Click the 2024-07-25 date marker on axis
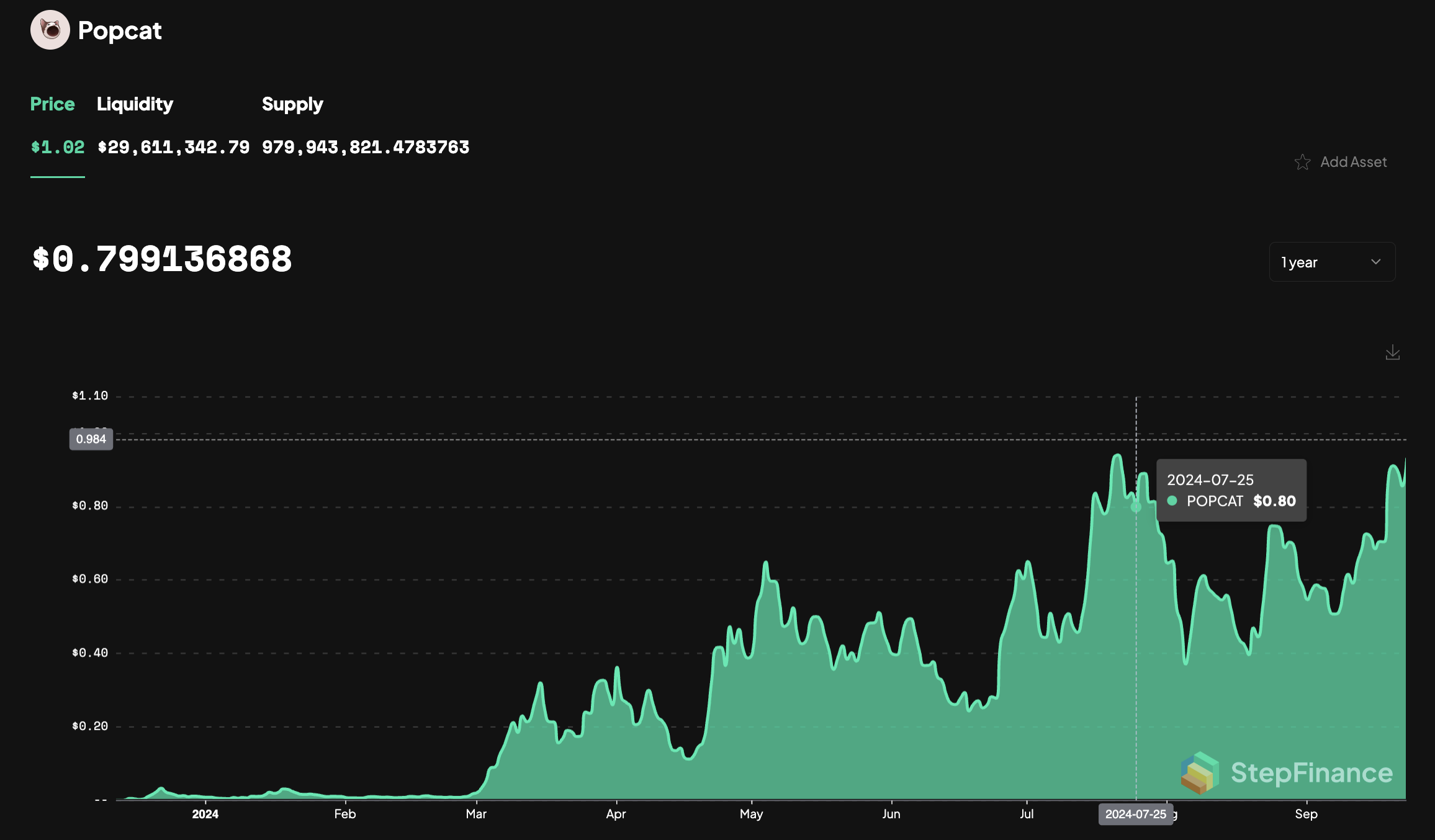The width and height of the screenshot is (1435, 840). 1135,814
